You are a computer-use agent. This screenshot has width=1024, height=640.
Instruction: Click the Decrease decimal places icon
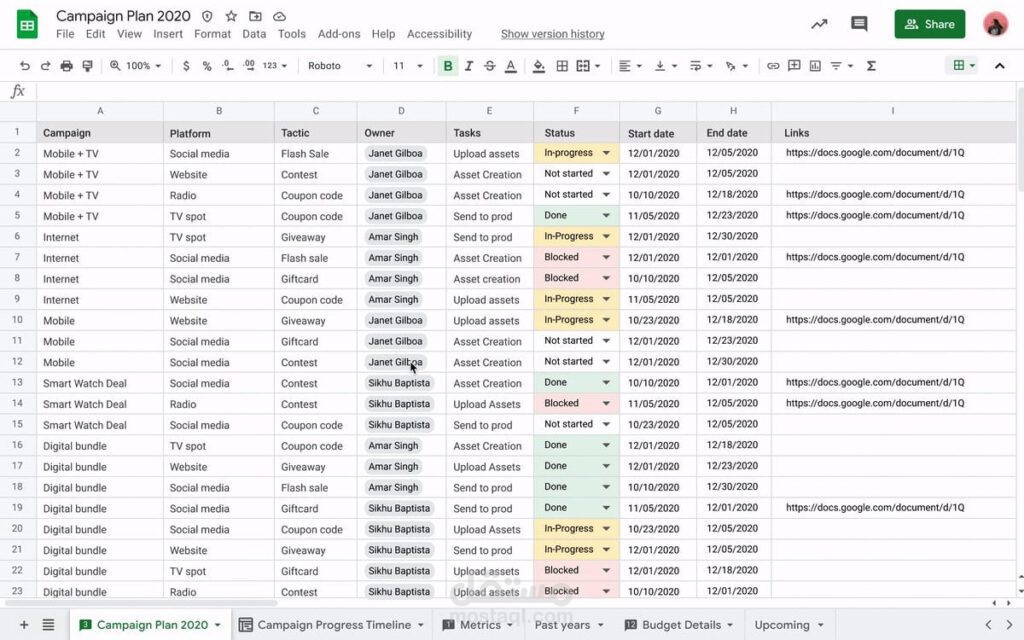click(x=227, y=66)
